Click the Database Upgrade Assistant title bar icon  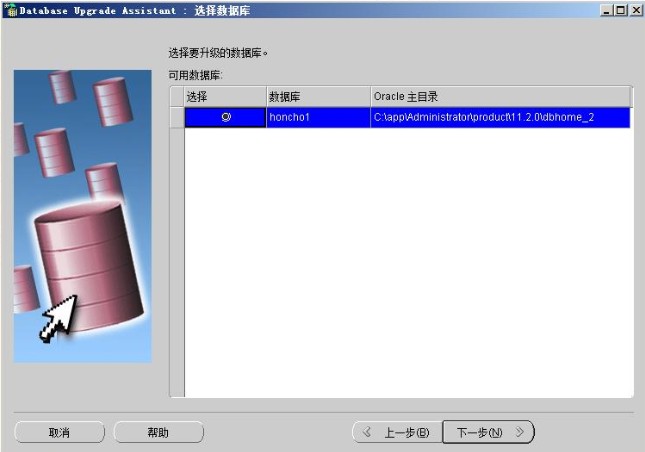pos(10,9)
